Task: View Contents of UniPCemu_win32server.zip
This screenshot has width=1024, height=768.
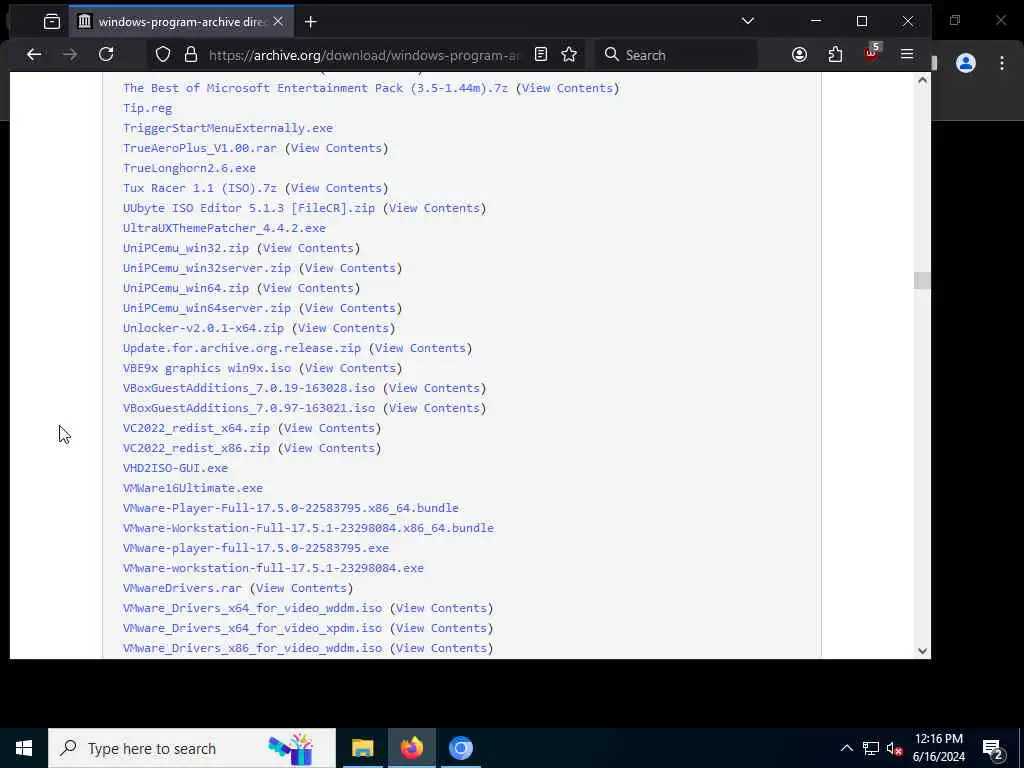Action: click(350, 268)
